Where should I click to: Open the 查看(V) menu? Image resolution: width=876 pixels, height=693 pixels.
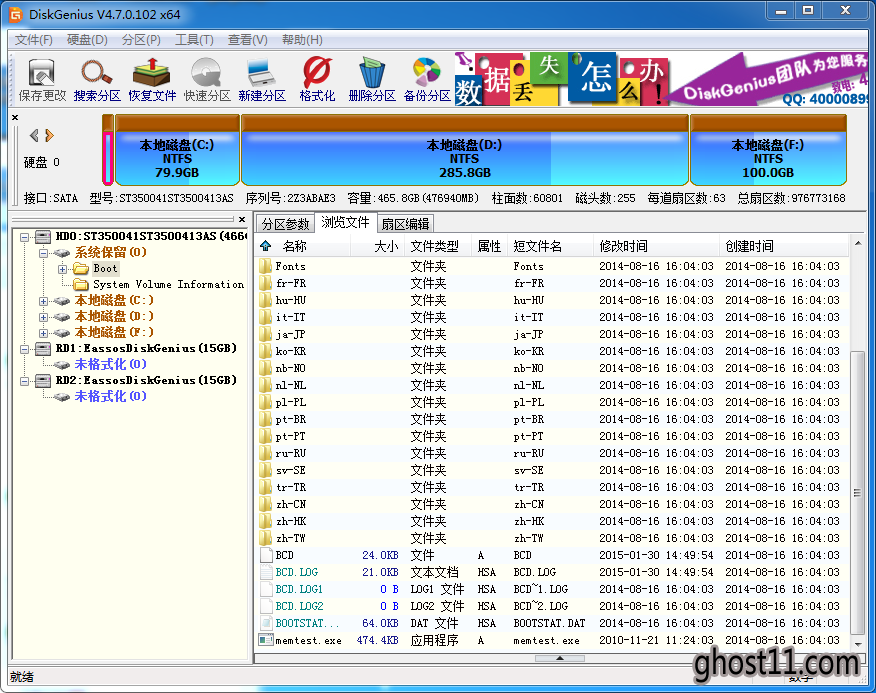(x=247, y=40)
